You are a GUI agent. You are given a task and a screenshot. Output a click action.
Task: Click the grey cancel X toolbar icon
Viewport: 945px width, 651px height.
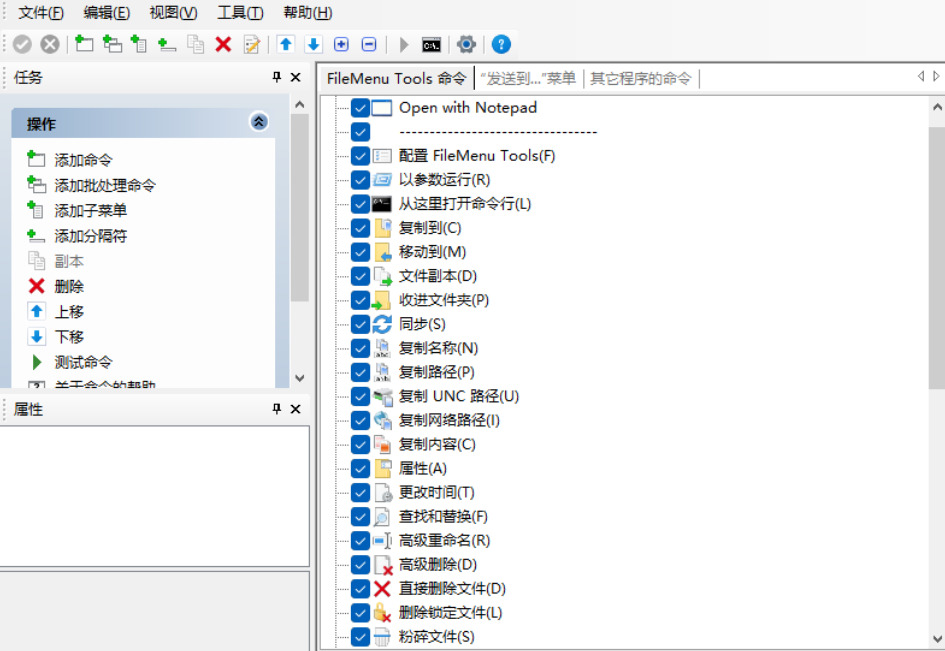(50, 44)
